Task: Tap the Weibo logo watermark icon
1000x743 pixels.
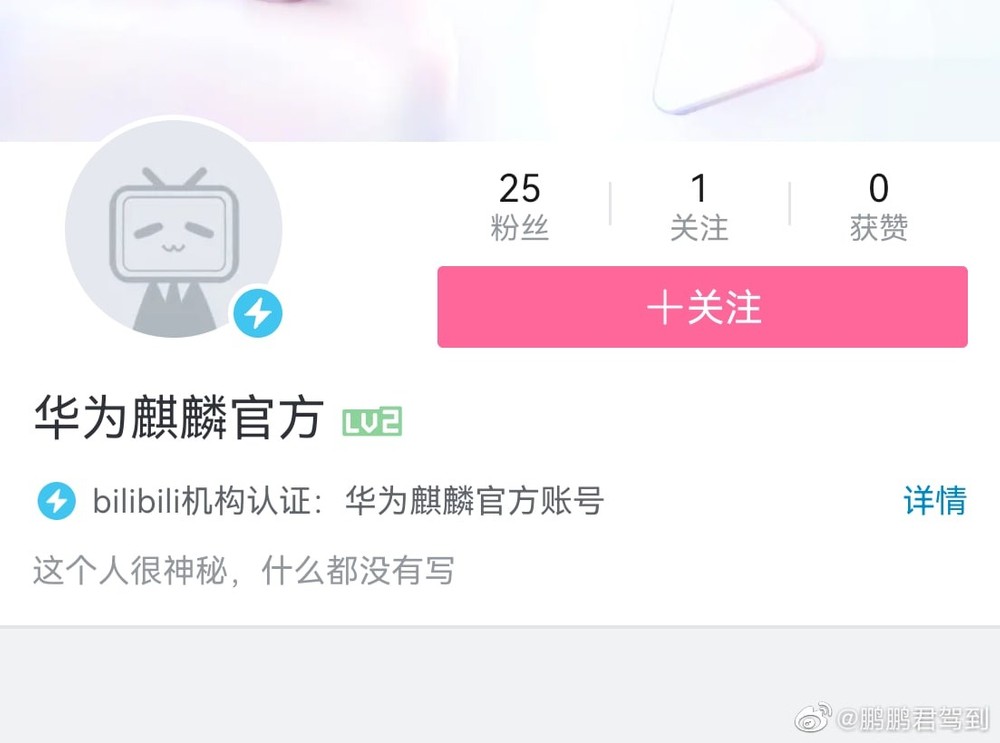Action: tap(813, 718)
